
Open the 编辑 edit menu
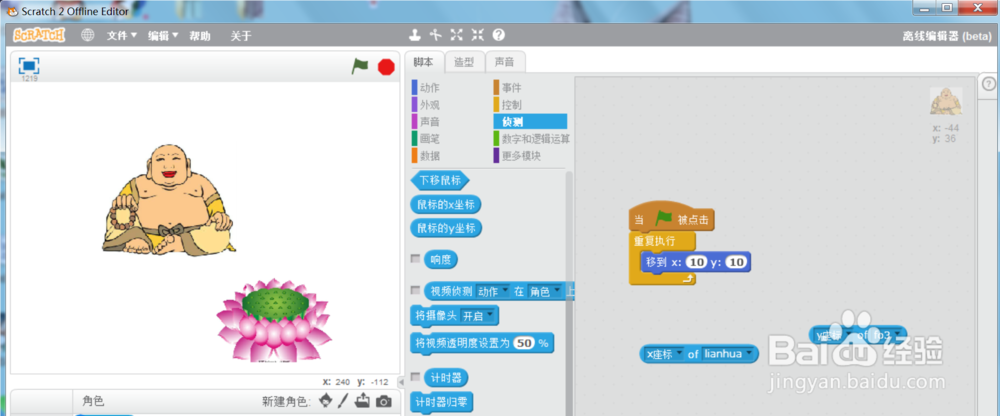pyautogui.click(x=163, y=36)
